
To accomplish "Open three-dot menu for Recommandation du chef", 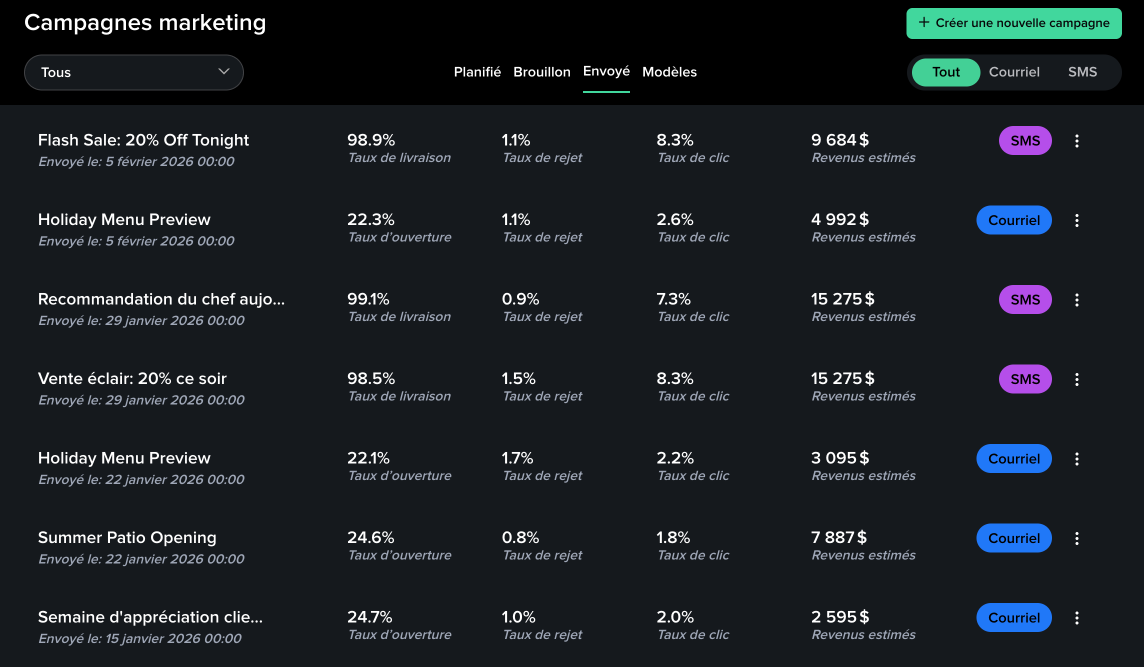I will click(1077, 300).
